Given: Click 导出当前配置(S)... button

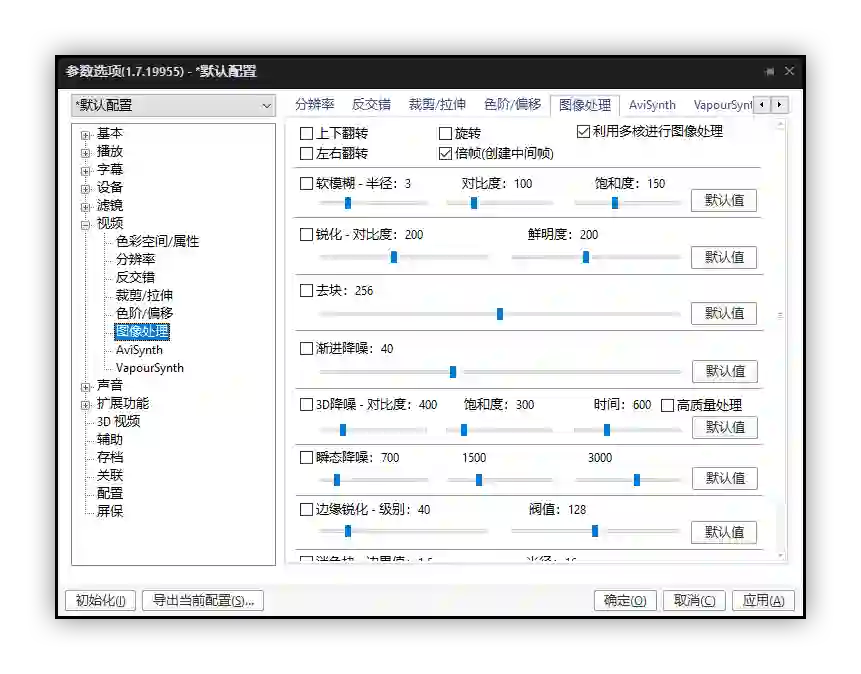Looking at the screenshot, I should pyautogui.click(x=203, y=600).
